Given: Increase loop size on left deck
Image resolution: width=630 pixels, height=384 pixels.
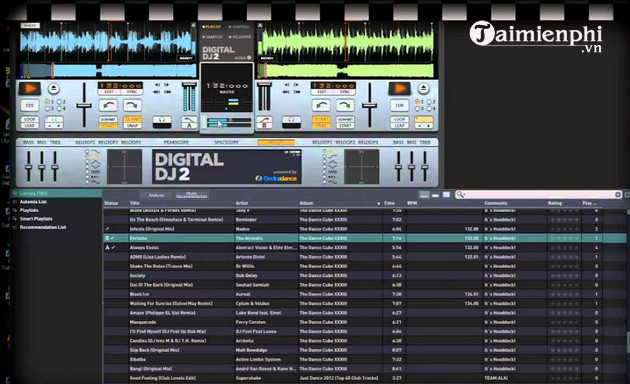Looking at the screenshot, I should 59,126.
